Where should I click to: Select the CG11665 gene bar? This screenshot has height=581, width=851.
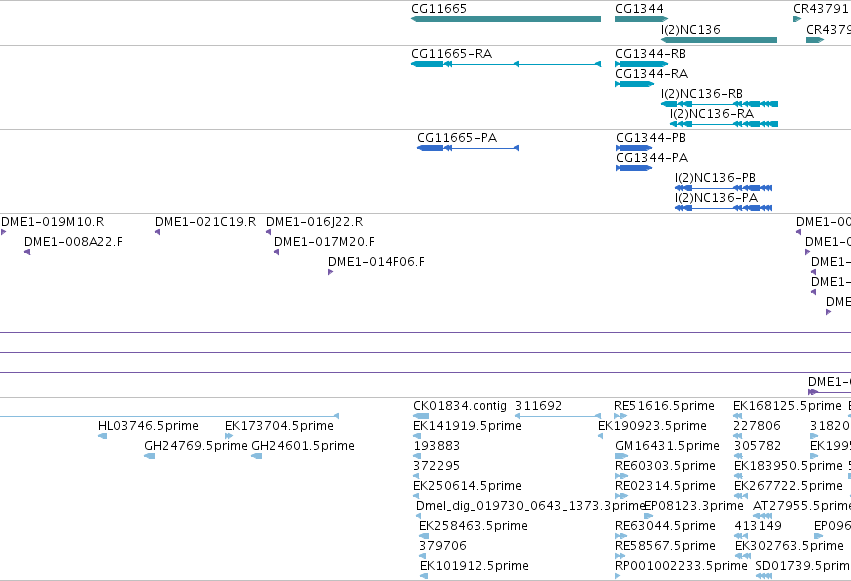506,19
